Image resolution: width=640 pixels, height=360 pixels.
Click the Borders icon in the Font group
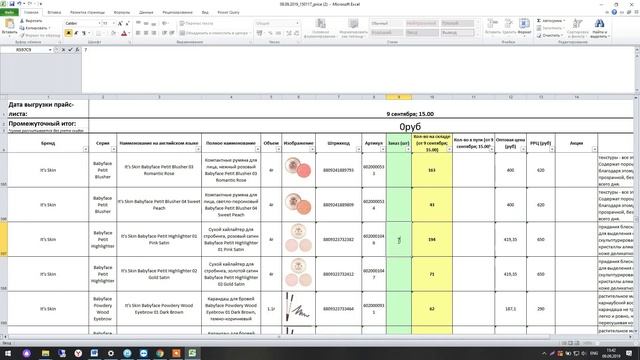click(x=98, y=33)
